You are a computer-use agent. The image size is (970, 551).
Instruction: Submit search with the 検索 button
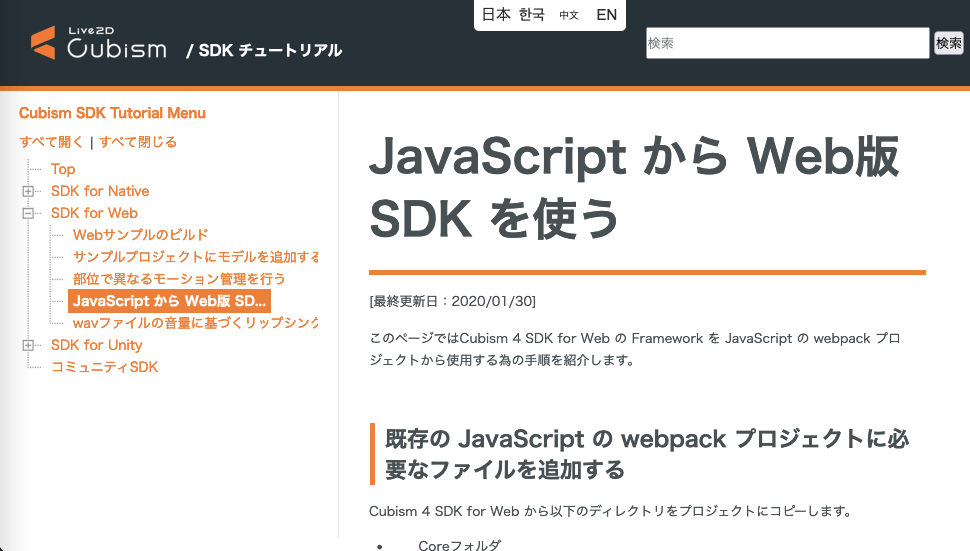pos(948,43)
